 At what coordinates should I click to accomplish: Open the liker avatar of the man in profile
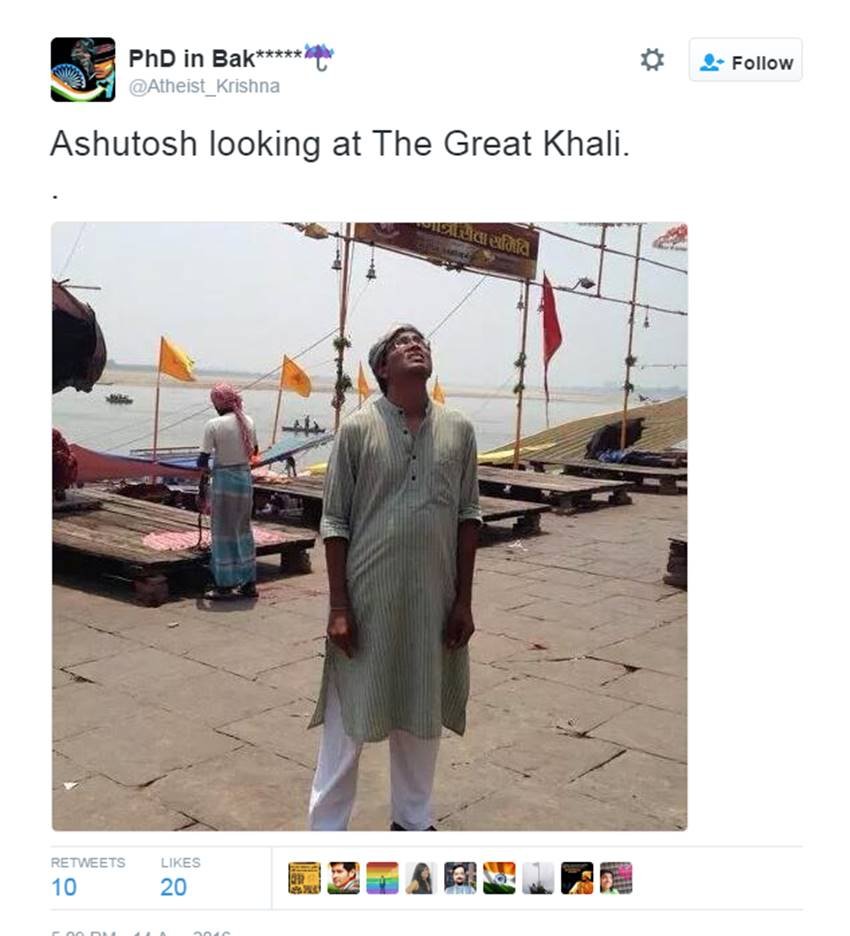coord(343,878)
